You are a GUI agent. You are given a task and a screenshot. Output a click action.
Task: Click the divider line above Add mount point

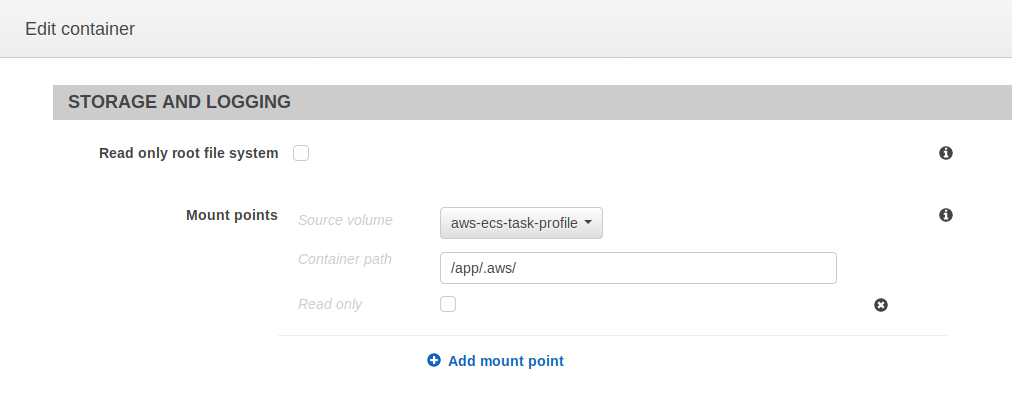point(612,335)
